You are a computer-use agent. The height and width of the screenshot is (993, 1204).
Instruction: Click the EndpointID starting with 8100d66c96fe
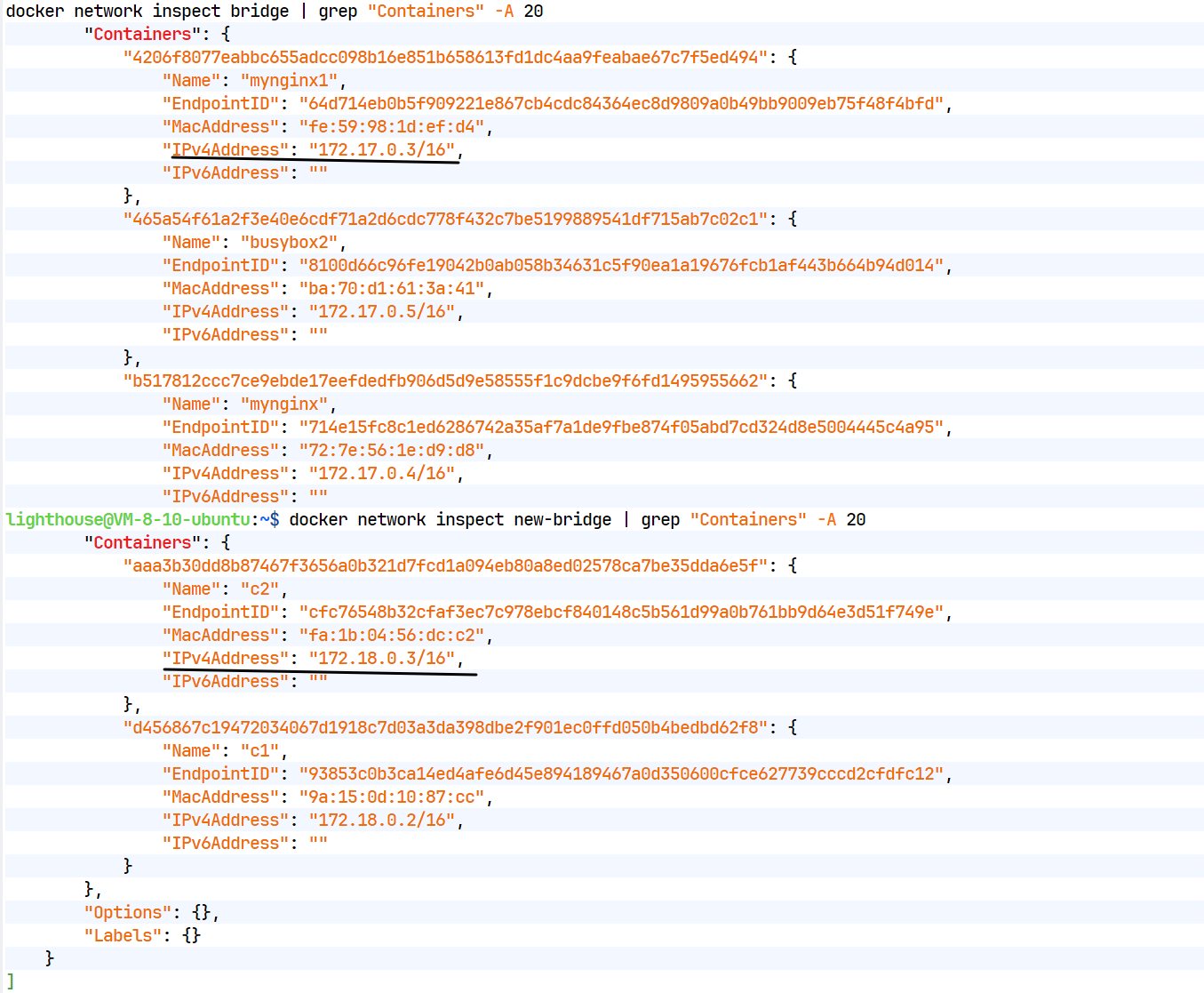[x=621, y=266]
